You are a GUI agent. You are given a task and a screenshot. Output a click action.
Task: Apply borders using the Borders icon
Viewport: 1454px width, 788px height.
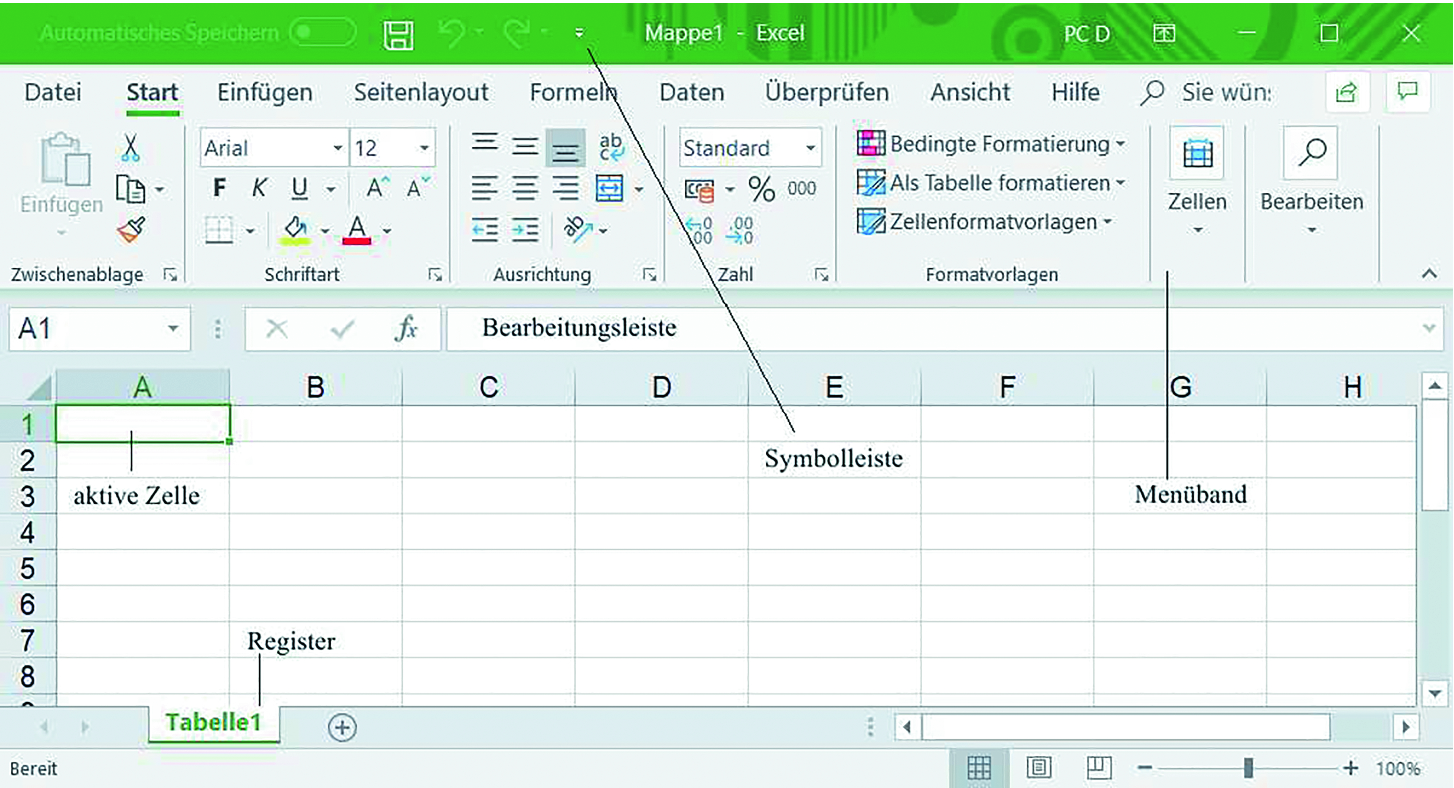click(x=219, y=231)
